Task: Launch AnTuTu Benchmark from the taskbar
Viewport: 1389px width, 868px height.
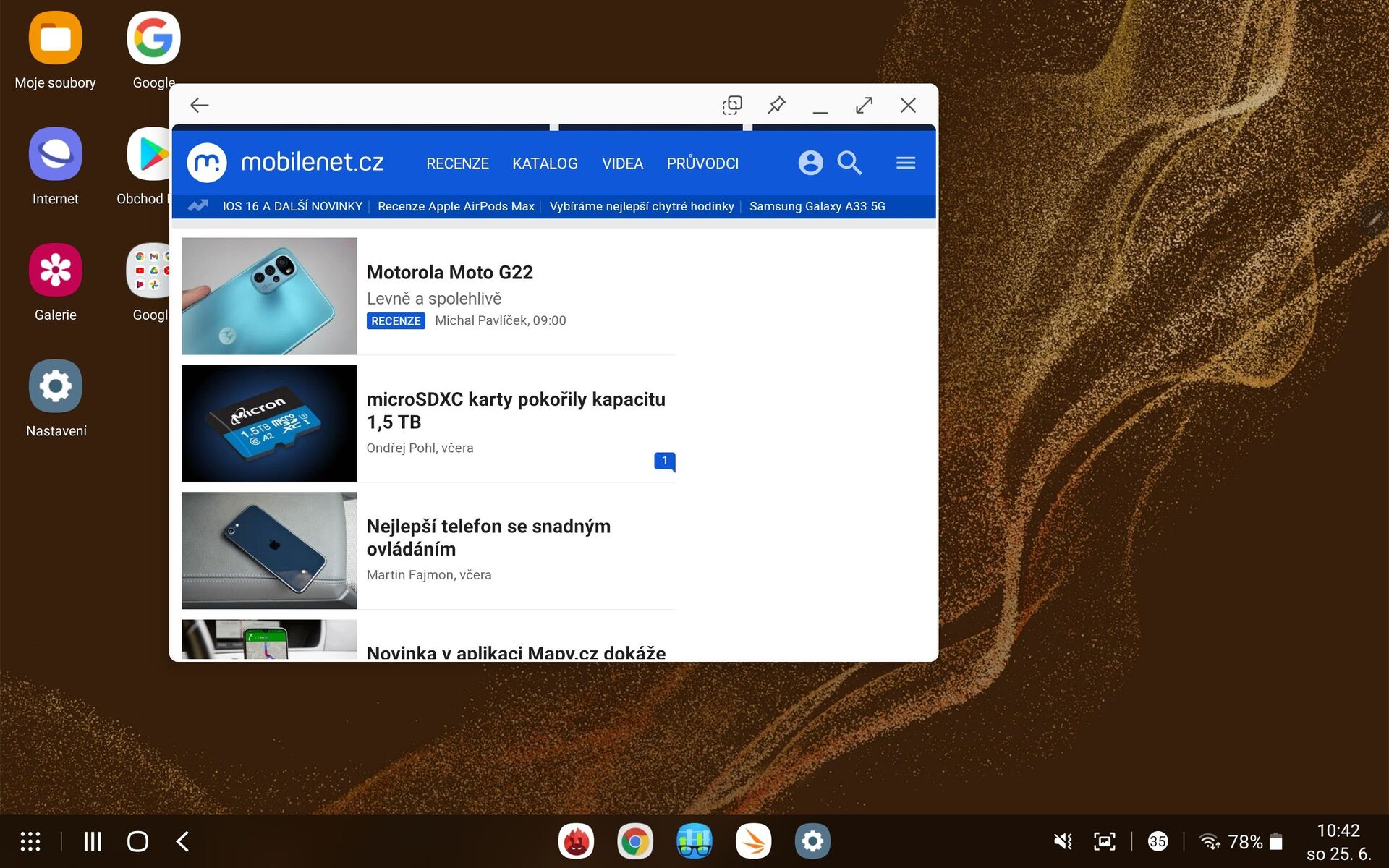Action: pyautogui.click(x=576, y=841)
